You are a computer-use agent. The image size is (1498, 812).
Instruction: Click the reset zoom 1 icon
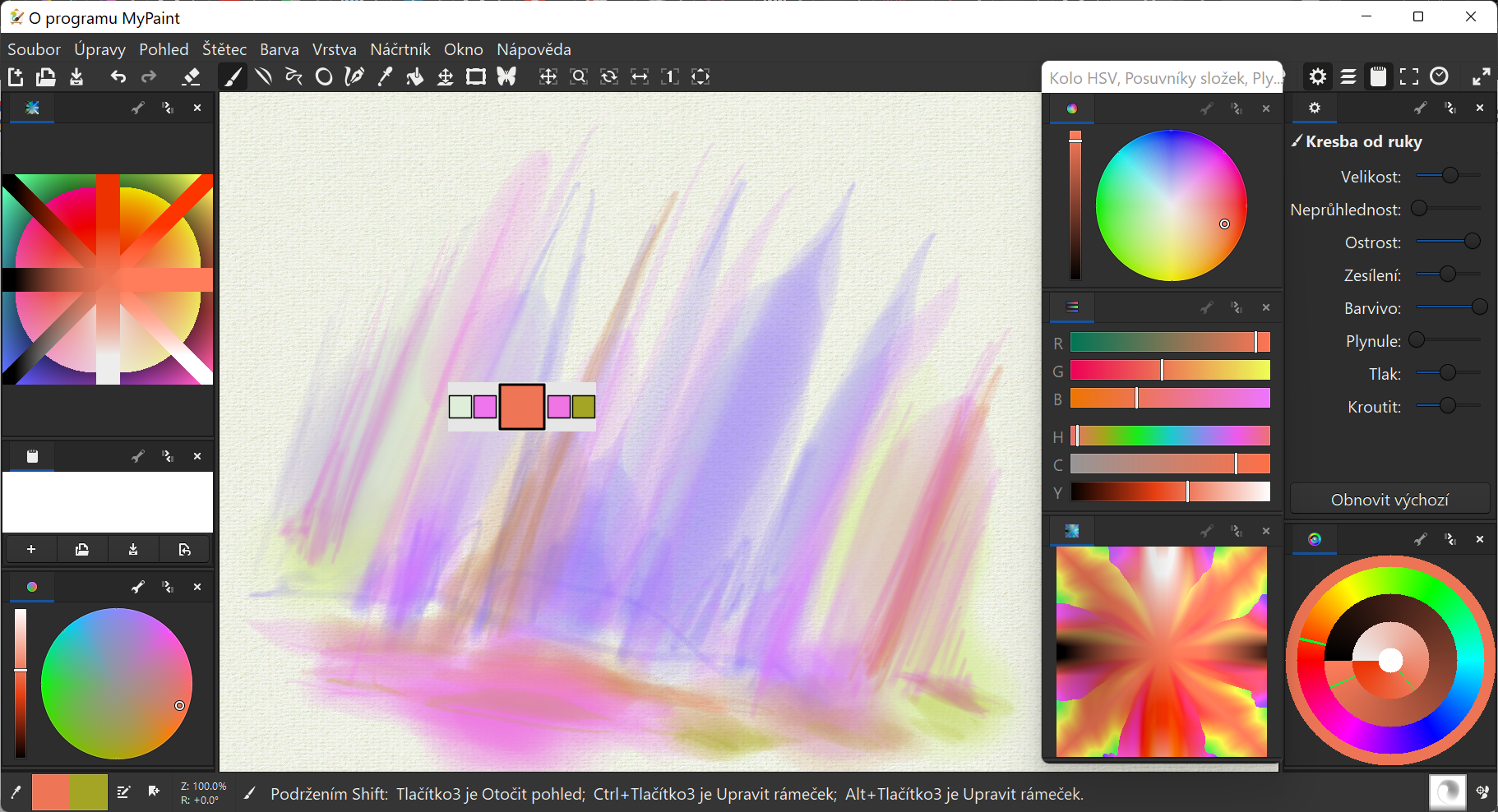(670, 77)
